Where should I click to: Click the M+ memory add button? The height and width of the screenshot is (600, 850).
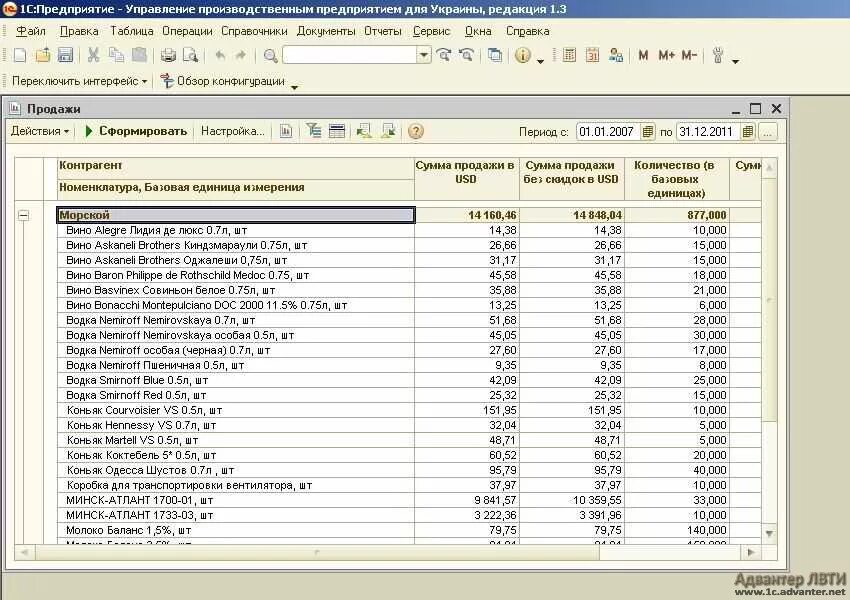click(x=666, y=55)
